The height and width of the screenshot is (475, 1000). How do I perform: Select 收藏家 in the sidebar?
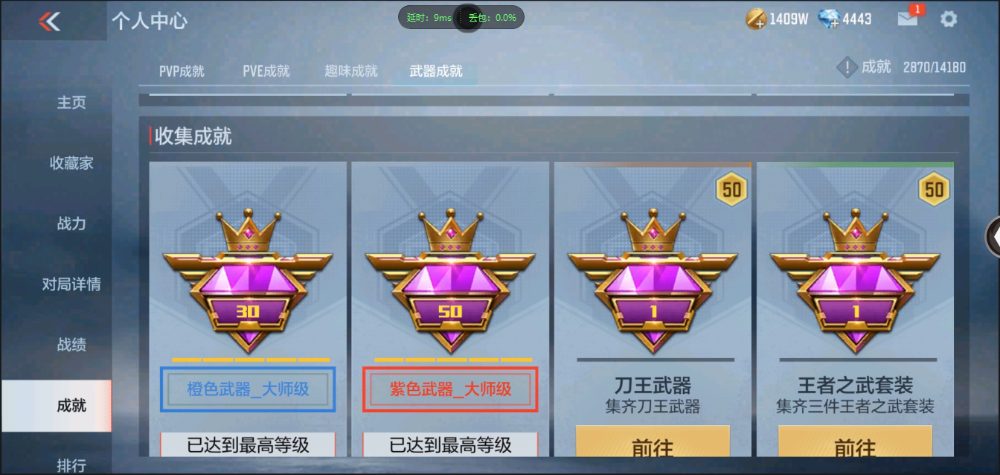click(x=71, y=163)
